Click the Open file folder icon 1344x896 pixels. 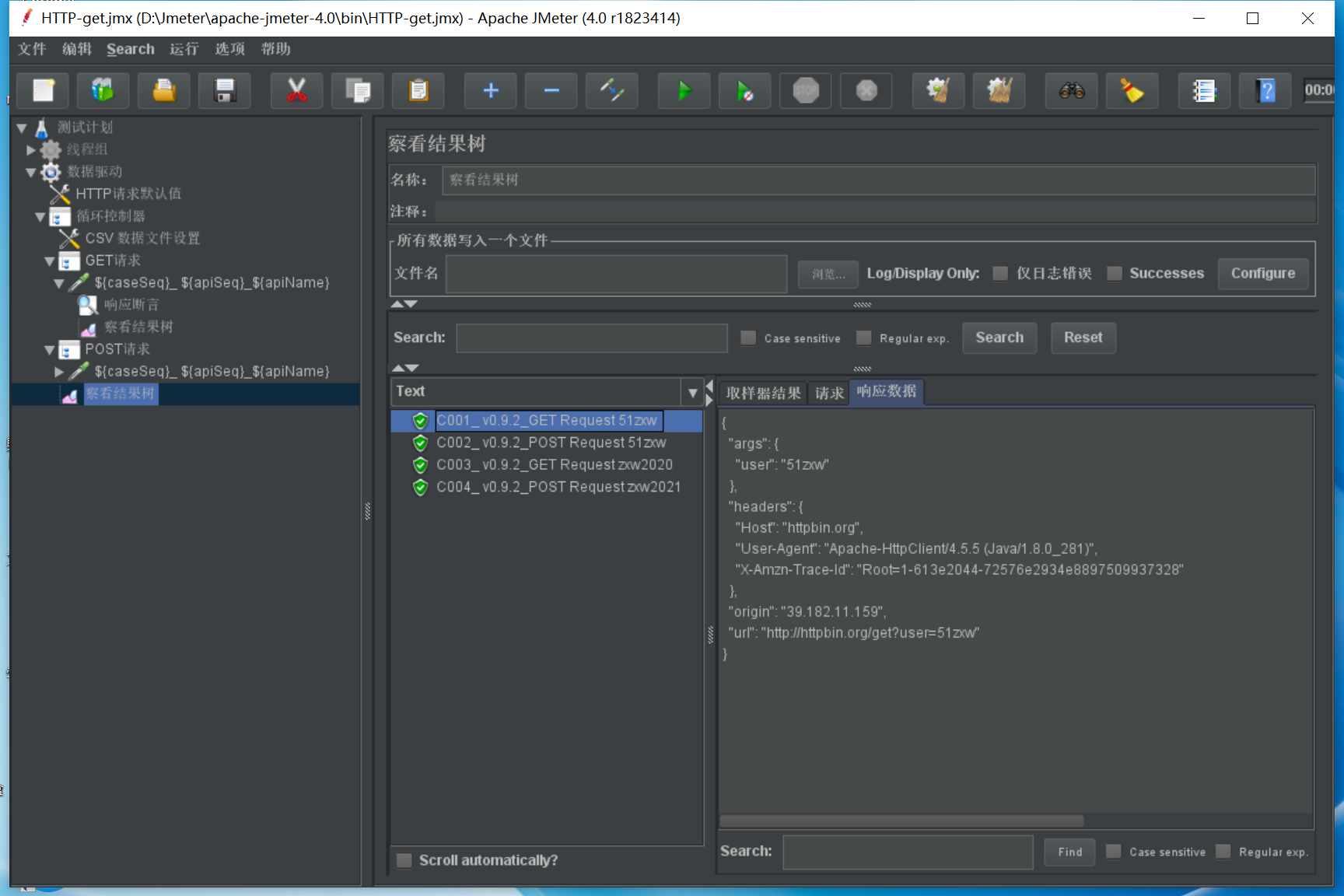click(x=164, y=91)
